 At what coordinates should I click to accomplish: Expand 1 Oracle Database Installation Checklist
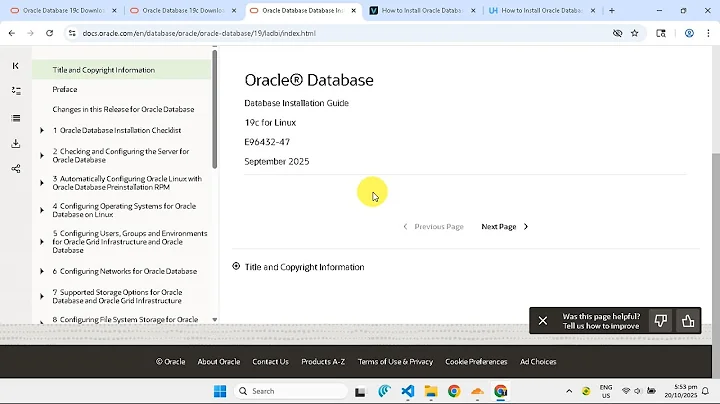pos(42,130)
